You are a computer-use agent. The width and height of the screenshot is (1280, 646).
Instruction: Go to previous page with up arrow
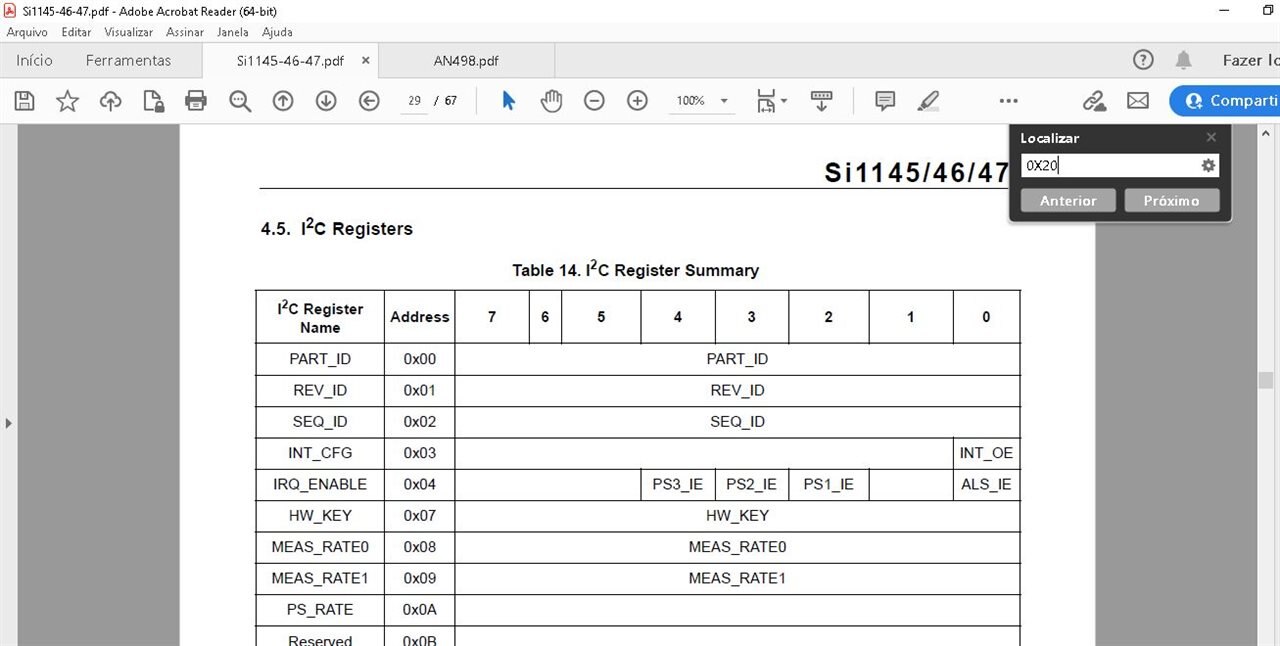[x=283, y=101]
